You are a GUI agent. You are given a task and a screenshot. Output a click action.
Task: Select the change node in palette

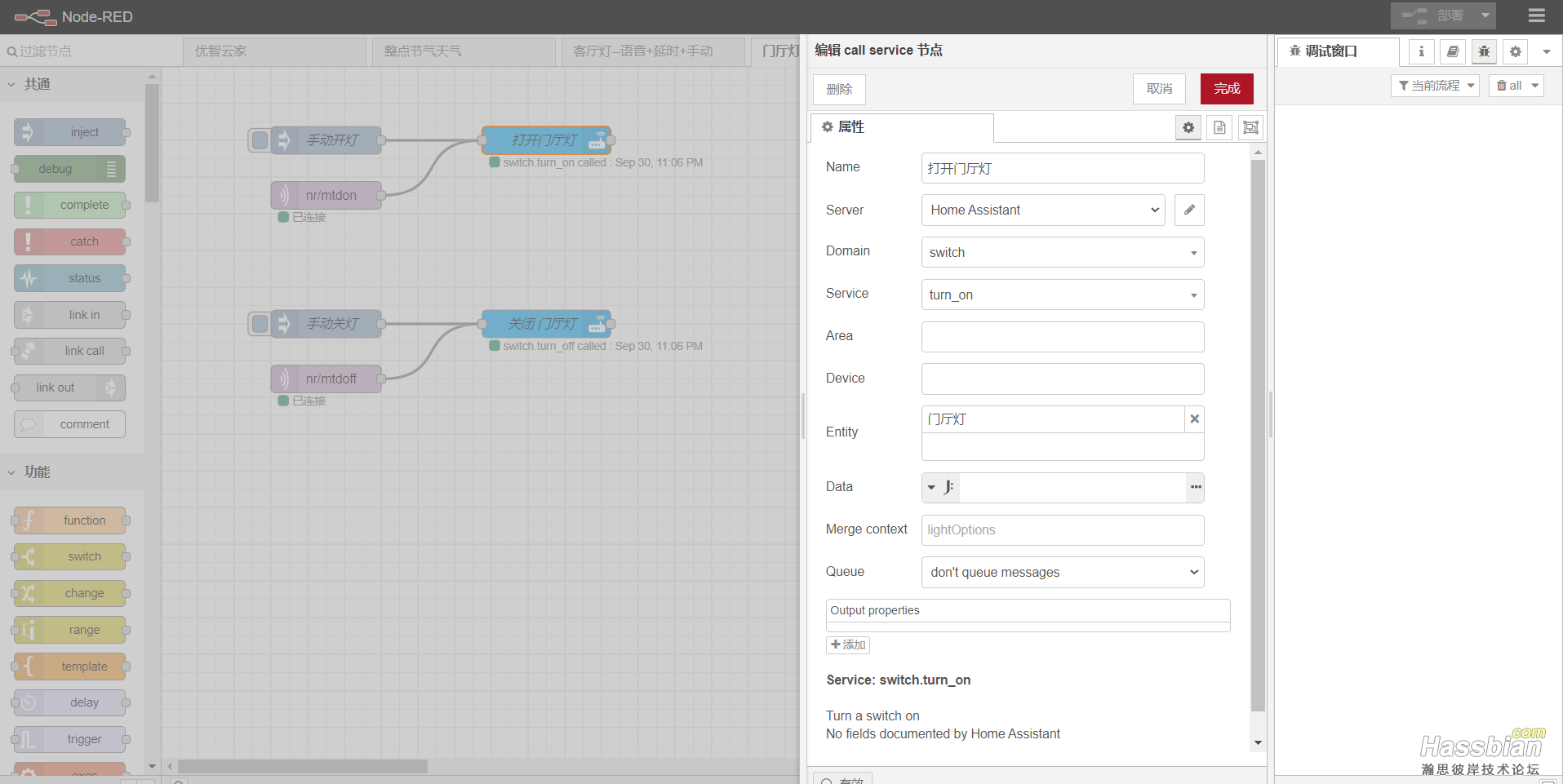70,593
